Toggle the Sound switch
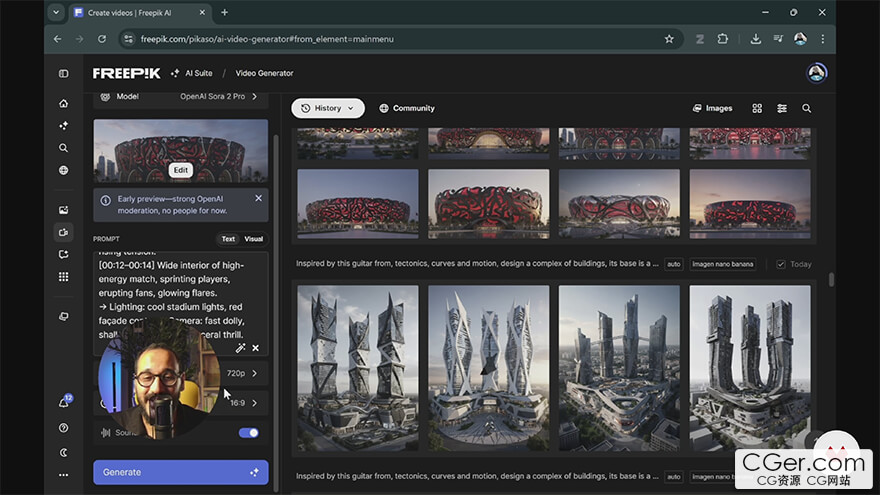Image resolution: width=880 pixels, height=495 pixels. [248, 433]
